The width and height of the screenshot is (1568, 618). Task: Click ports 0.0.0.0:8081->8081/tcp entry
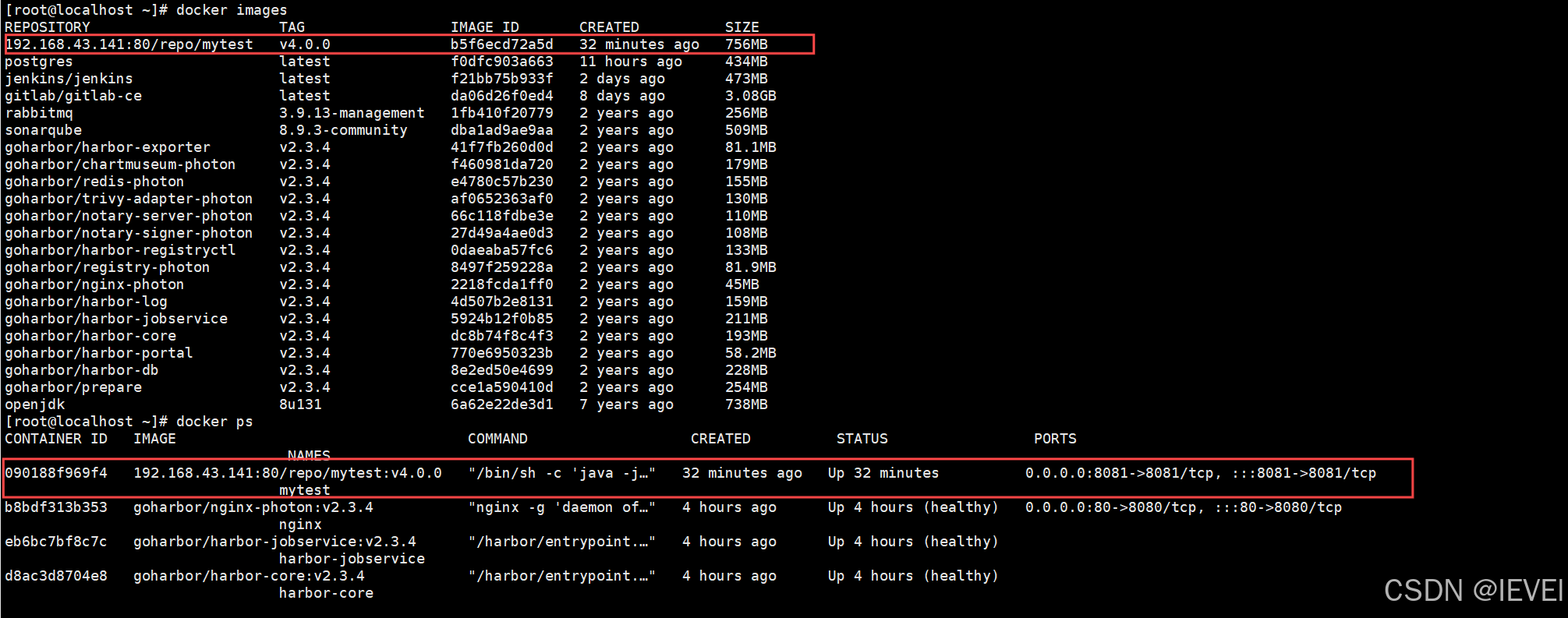(1201, 473)
